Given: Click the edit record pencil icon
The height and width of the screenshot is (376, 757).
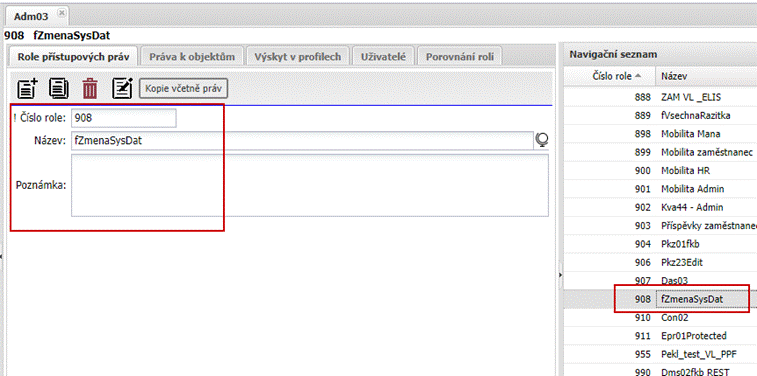Looking at the screenshot, I should point(122,88).
